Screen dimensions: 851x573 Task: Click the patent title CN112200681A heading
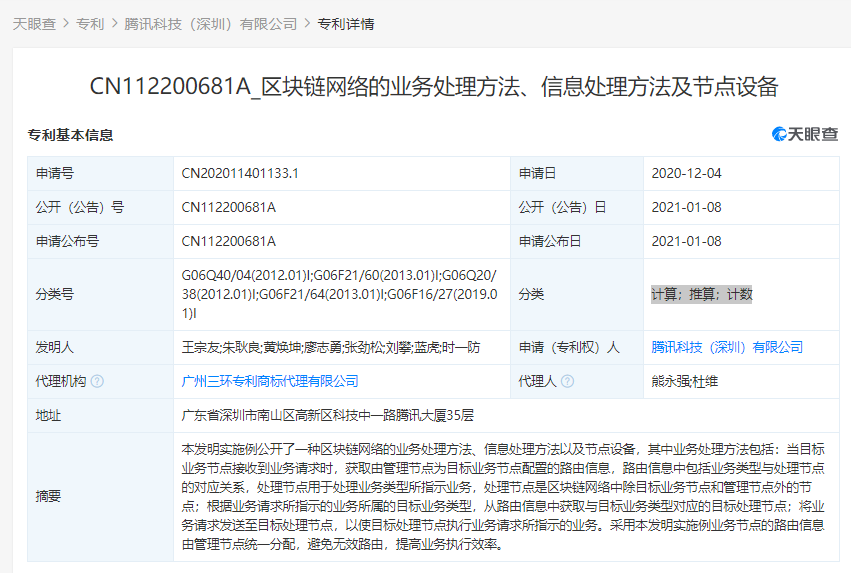coord(434,87)
